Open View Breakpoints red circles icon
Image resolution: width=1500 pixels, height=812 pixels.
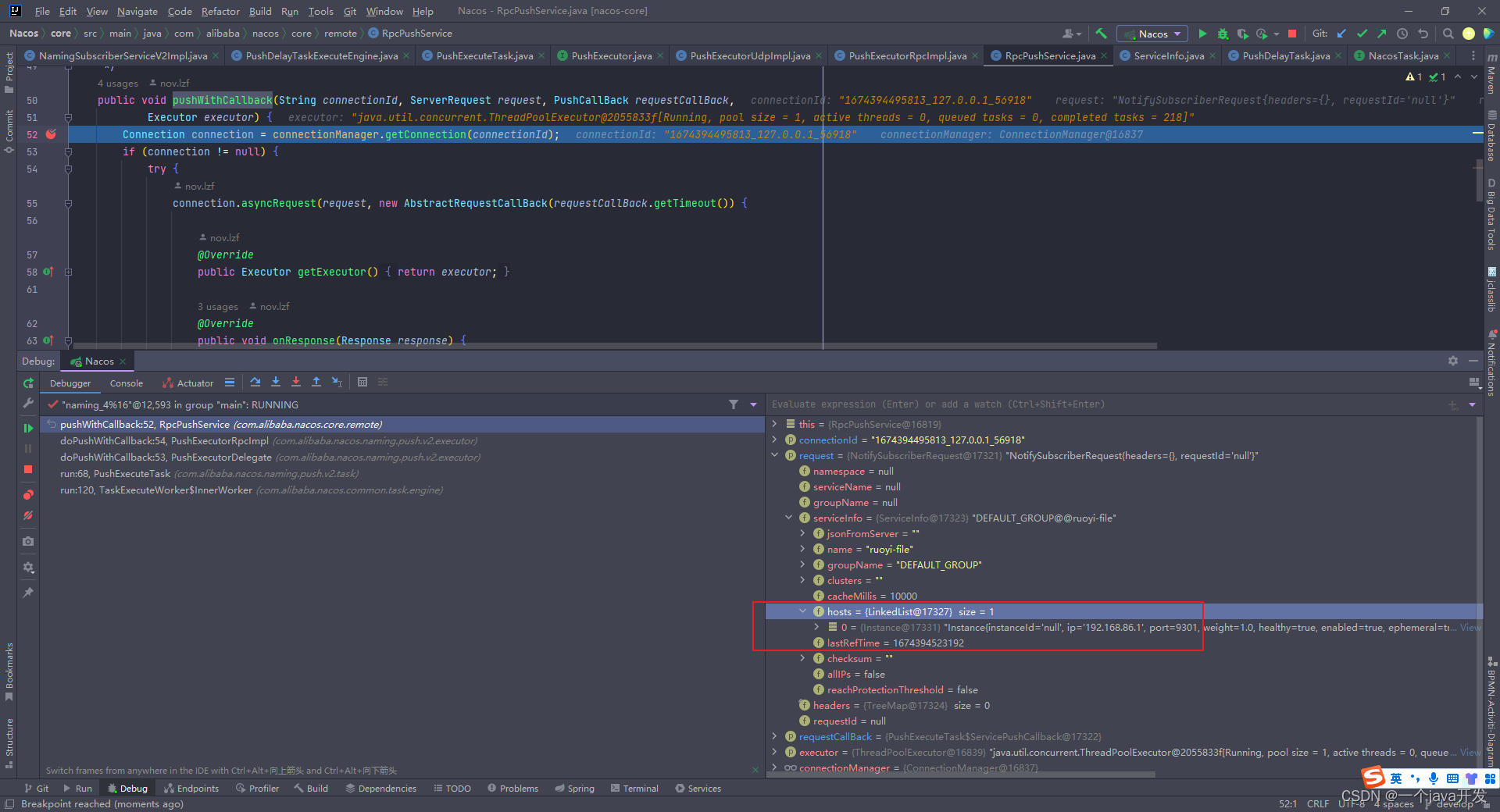coord(28,495)
